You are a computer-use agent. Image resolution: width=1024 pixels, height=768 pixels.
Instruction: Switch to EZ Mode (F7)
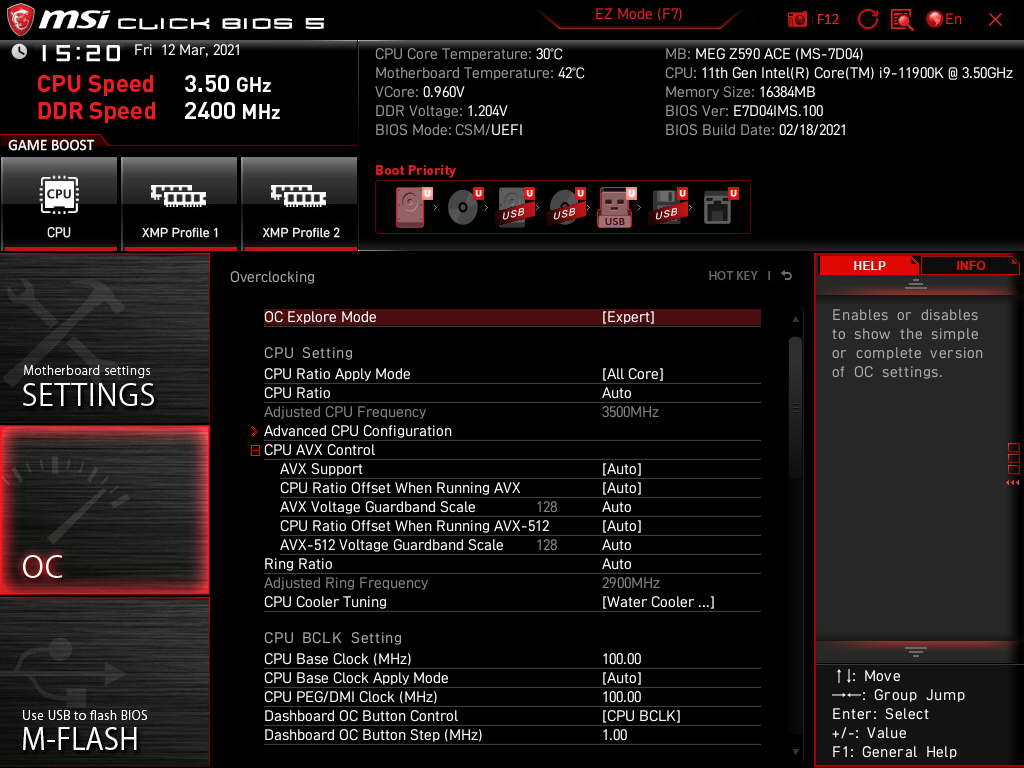click(639, 14)
